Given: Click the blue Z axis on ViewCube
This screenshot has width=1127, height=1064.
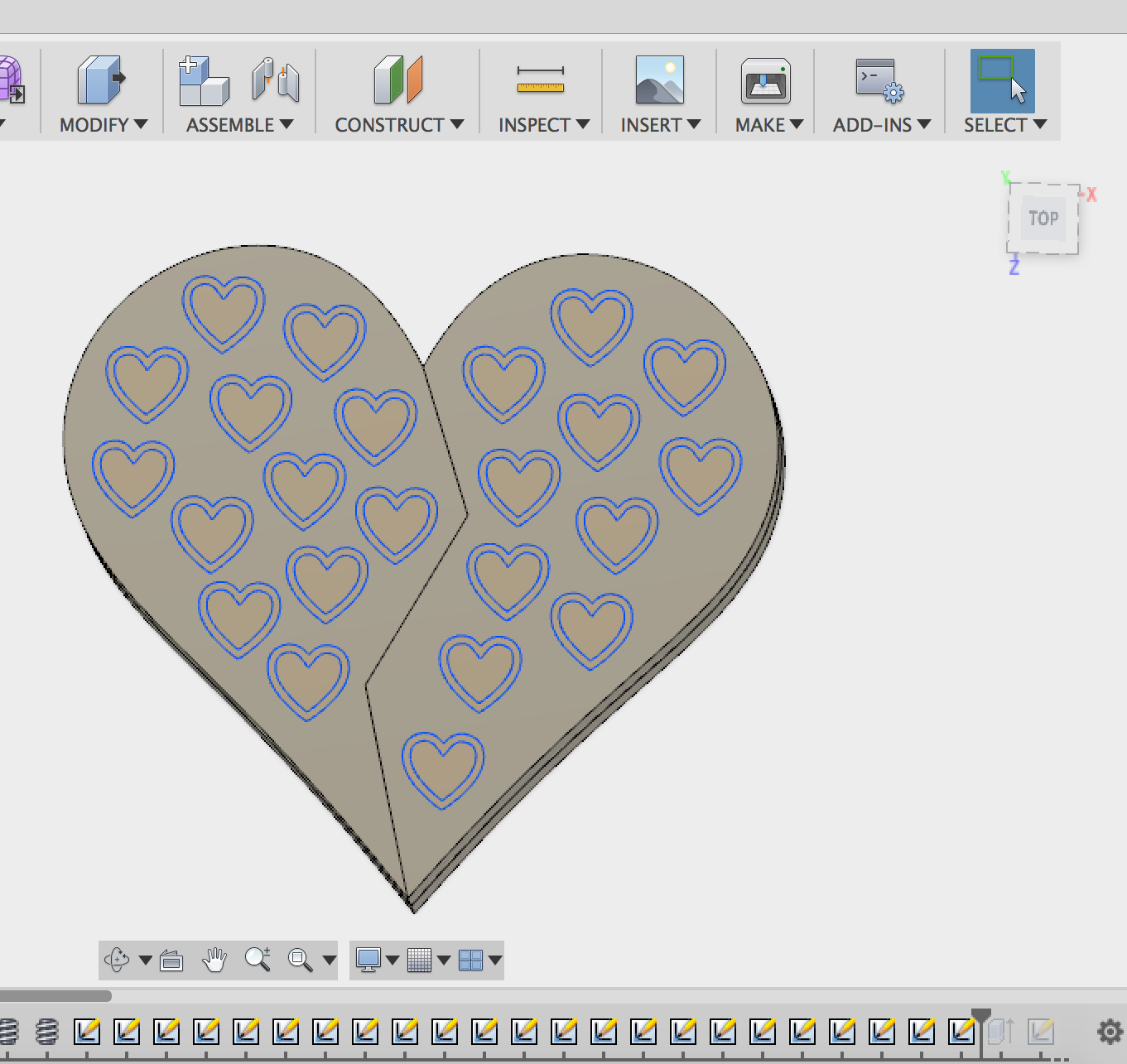Looking at the screenshot, I should point(1014,266).
